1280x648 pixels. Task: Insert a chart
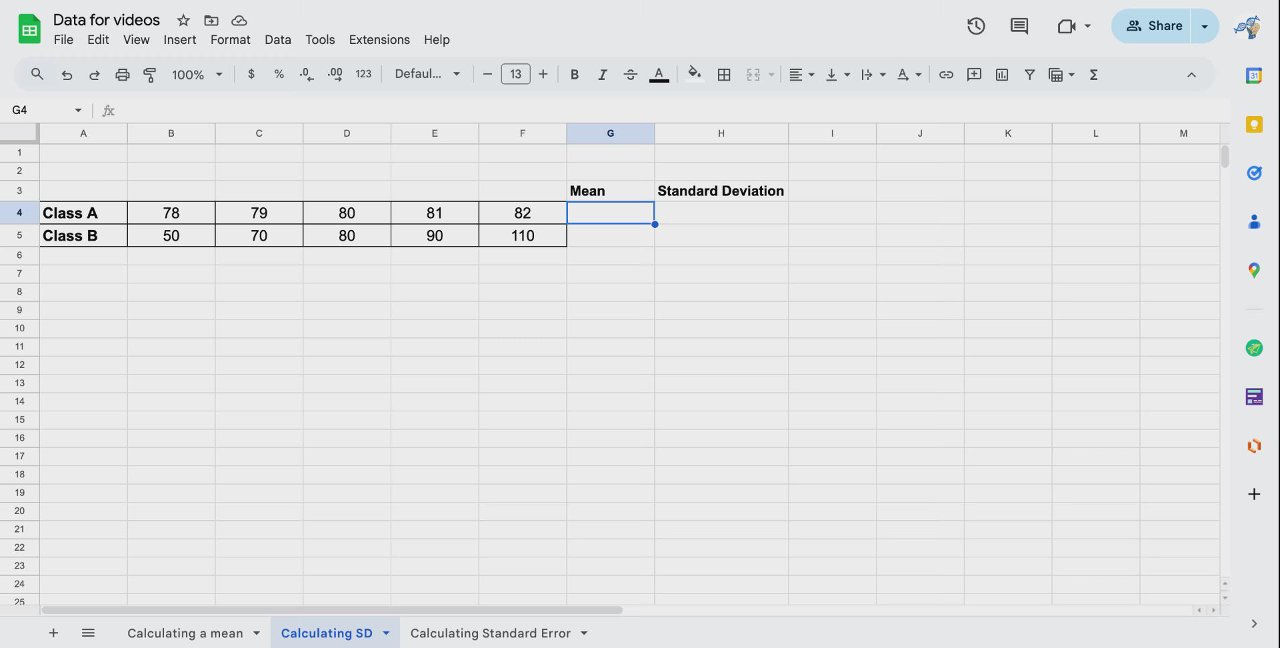pyautogui.click(x=1002, y=74)
